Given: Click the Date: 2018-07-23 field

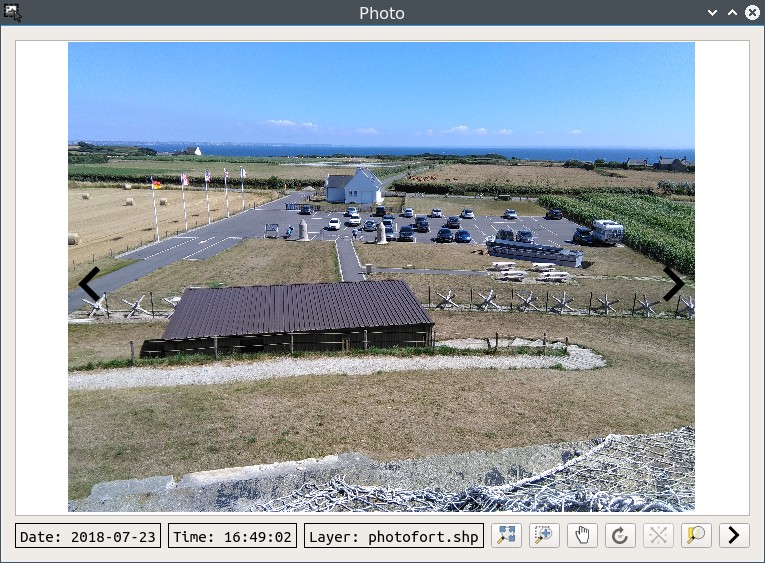Looking at the screenshot, I should click(88, 536).
